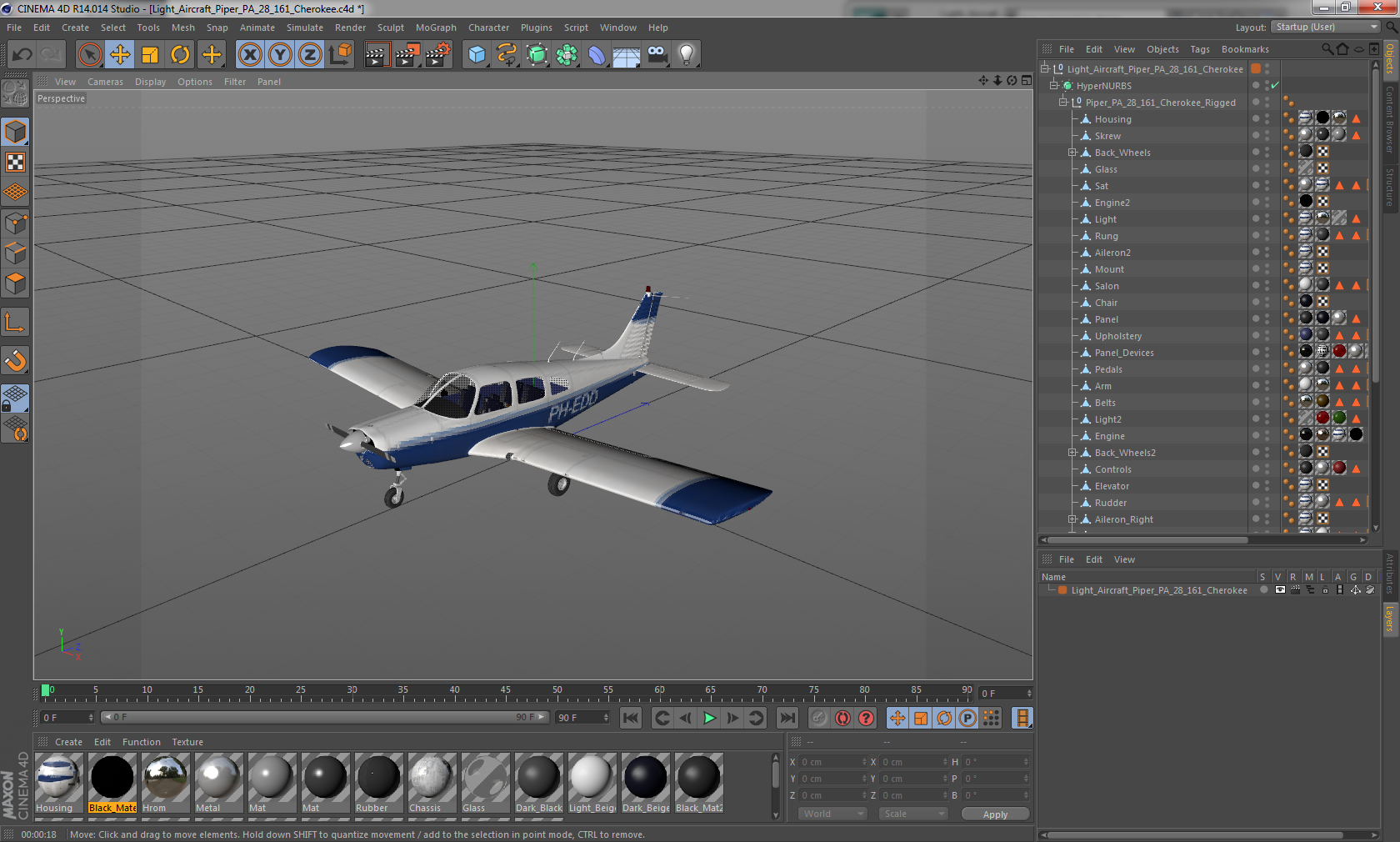This screenshot has height=842, width=1400.
Task: Toggle the coordinate system icon
Action: coord(340,55)
